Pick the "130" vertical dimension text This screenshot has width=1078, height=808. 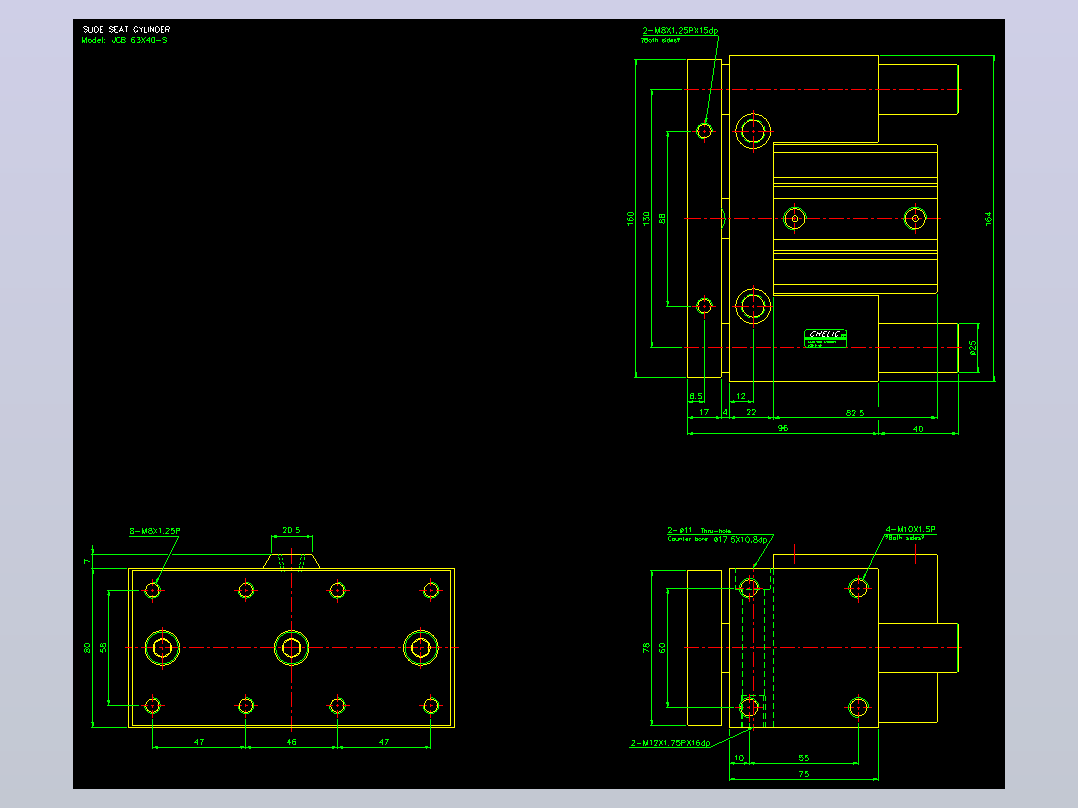coord(646,219)
